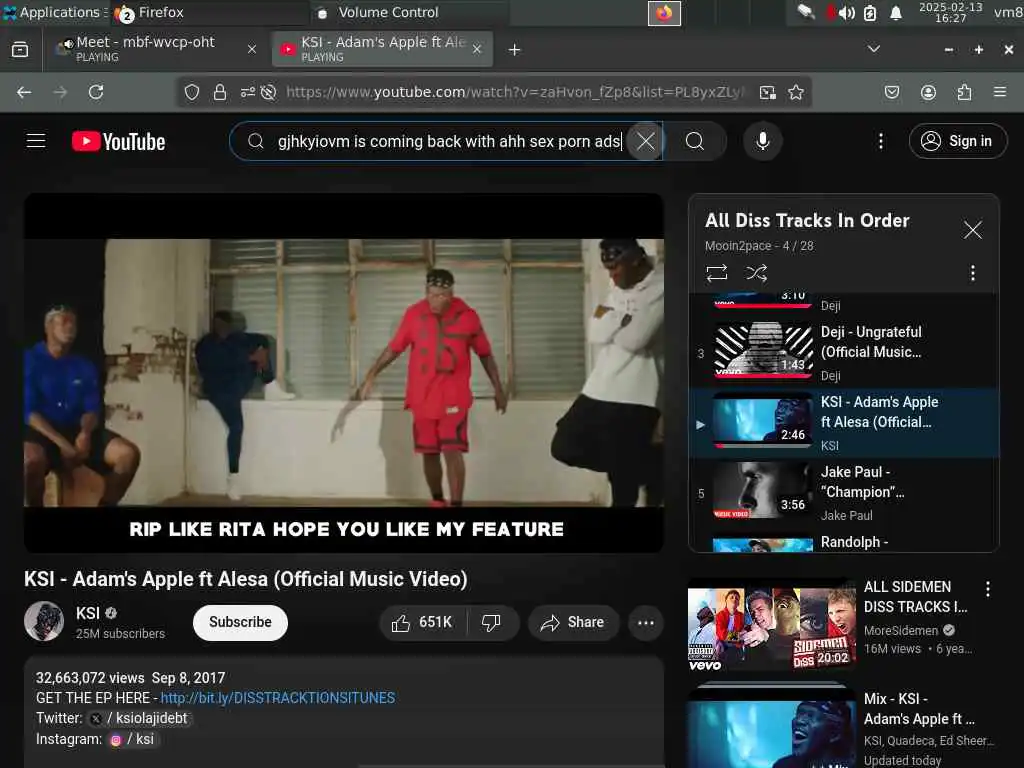The height and width of the screenshot is (768, 1024).
Task: Open ksi Instagram link
Action: [133, 739]
